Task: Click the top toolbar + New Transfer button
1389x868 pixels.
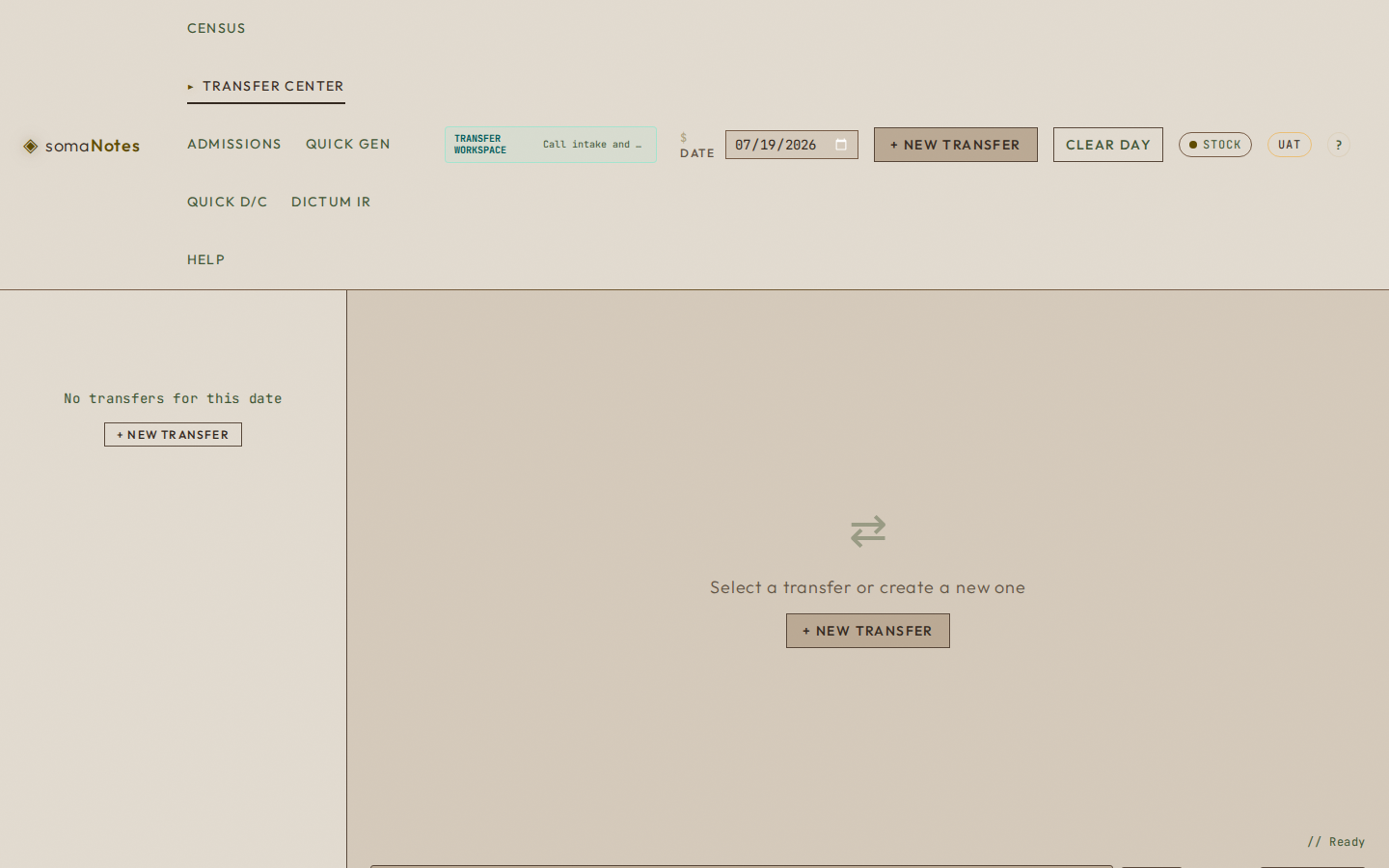Action: (956, 145)
